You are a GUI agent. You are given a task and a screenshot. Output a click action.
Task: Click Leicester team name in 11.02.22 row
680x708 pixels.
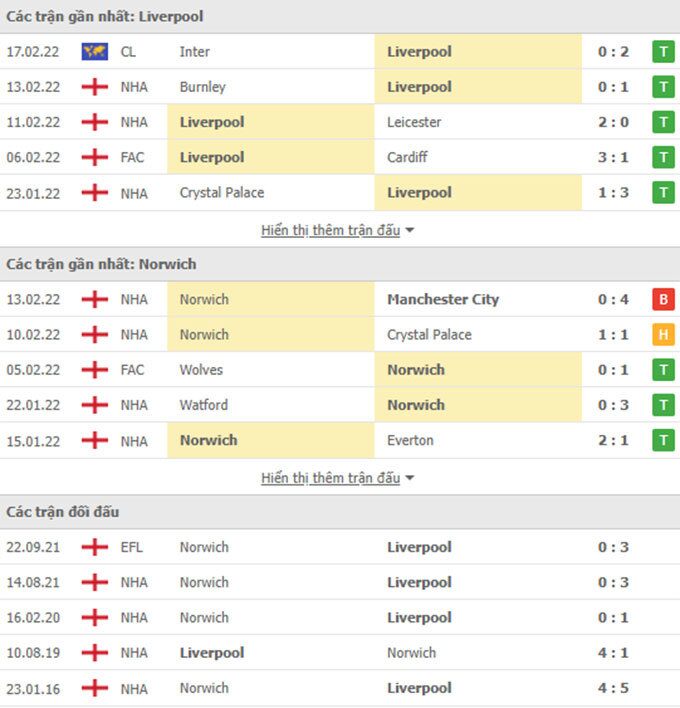pyautogui.click(x=414, y=122)
